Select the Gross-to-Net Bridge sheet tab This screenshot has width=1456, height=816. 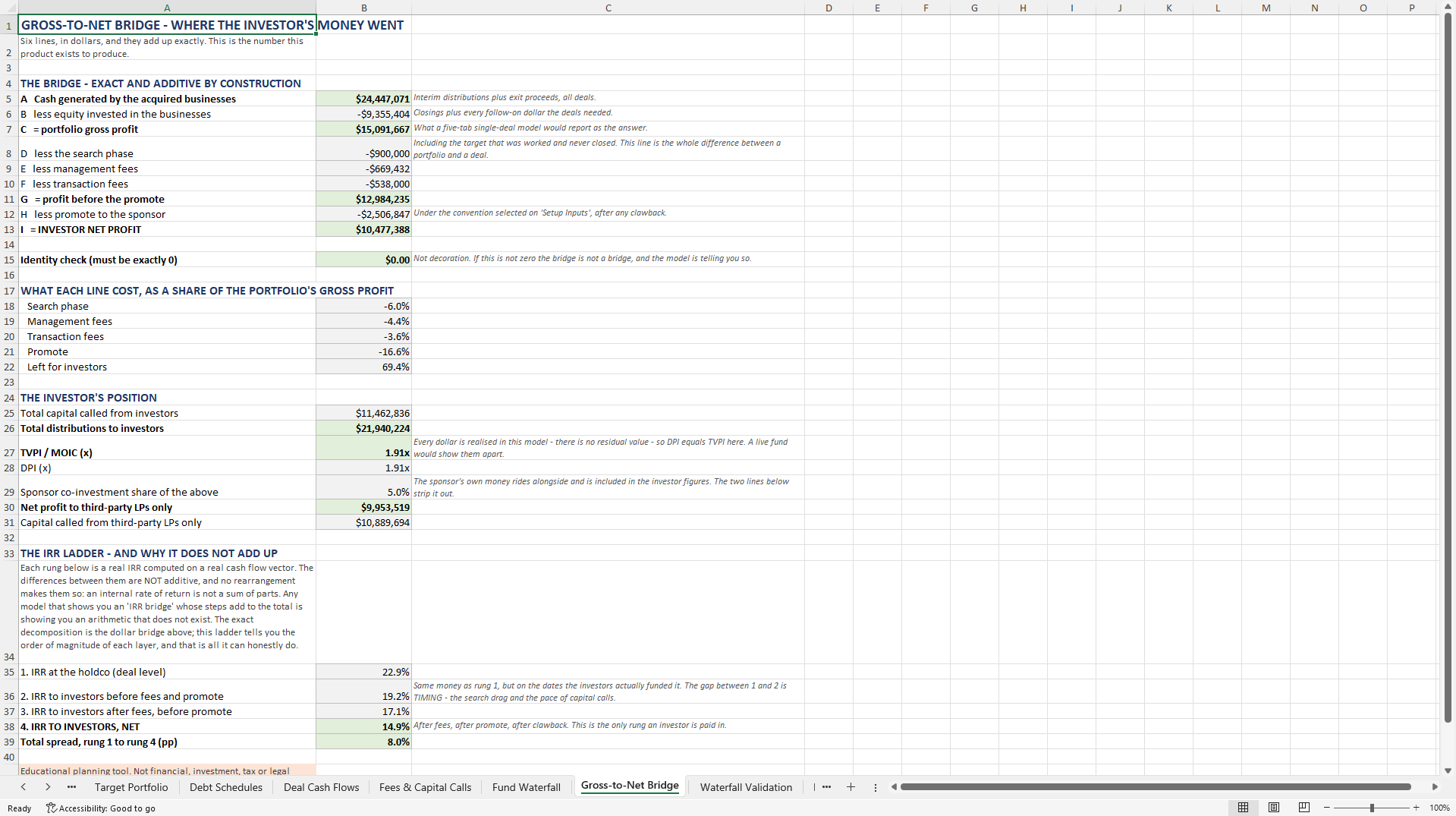tap(630, 786)
